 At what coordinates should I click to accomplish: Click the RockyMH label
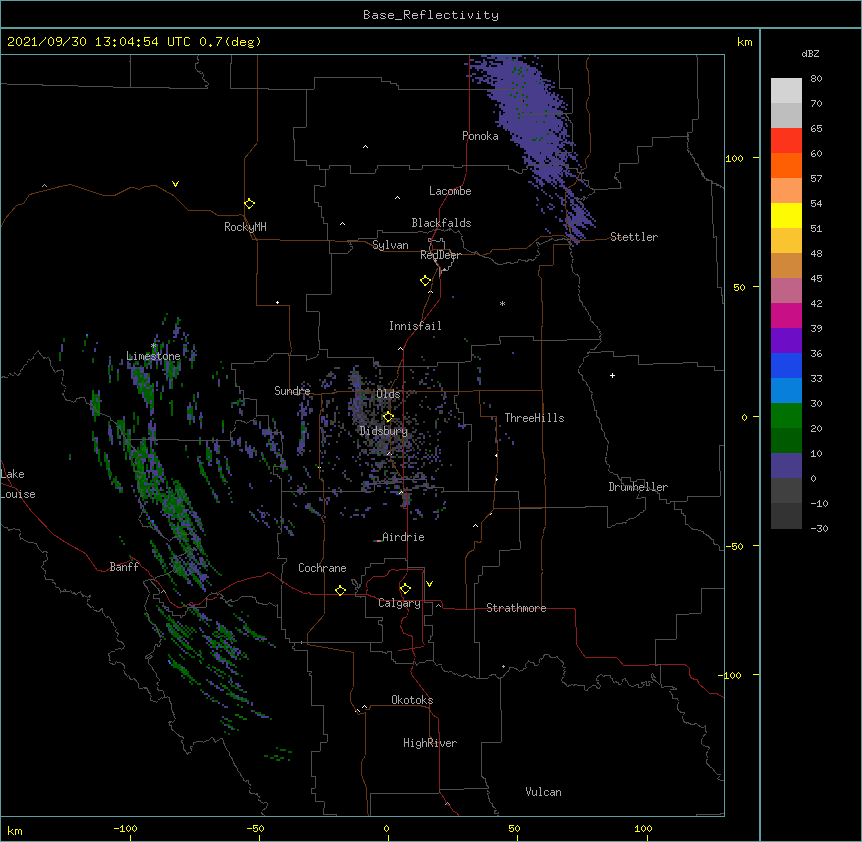point(245,227)
